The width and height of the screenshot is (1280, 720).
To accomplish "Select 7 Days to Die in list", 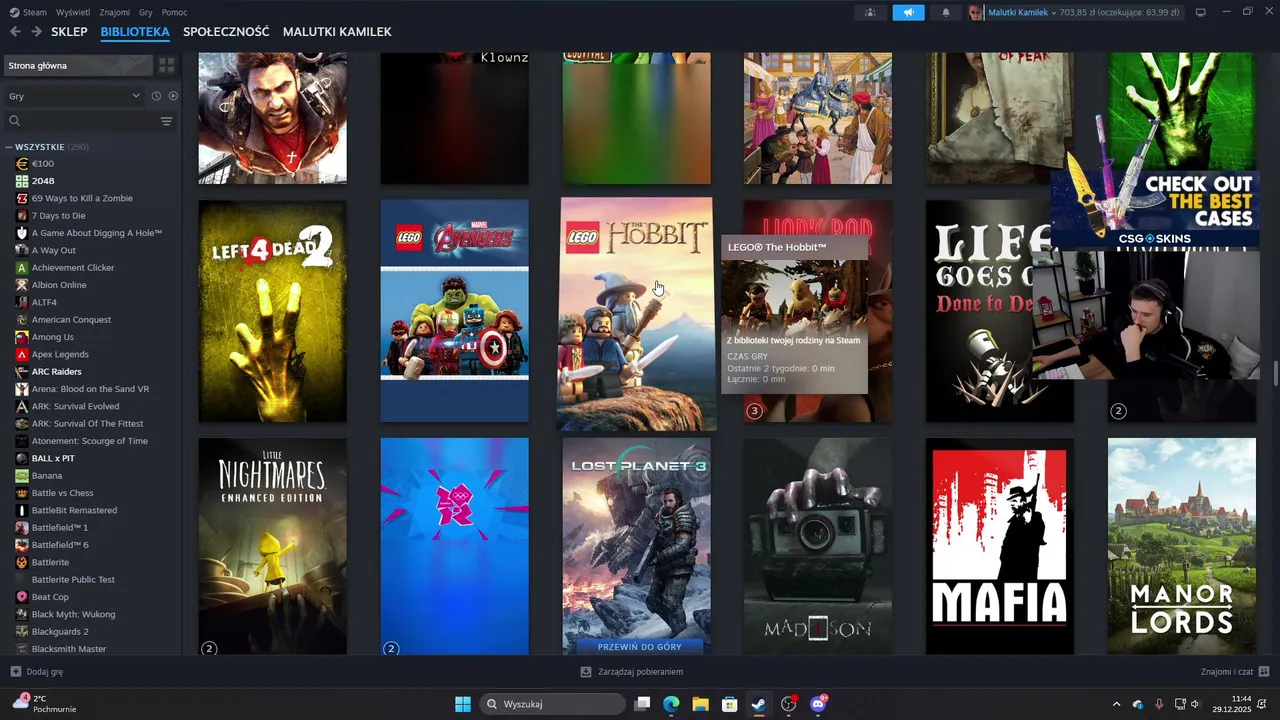I will point(58,215).
